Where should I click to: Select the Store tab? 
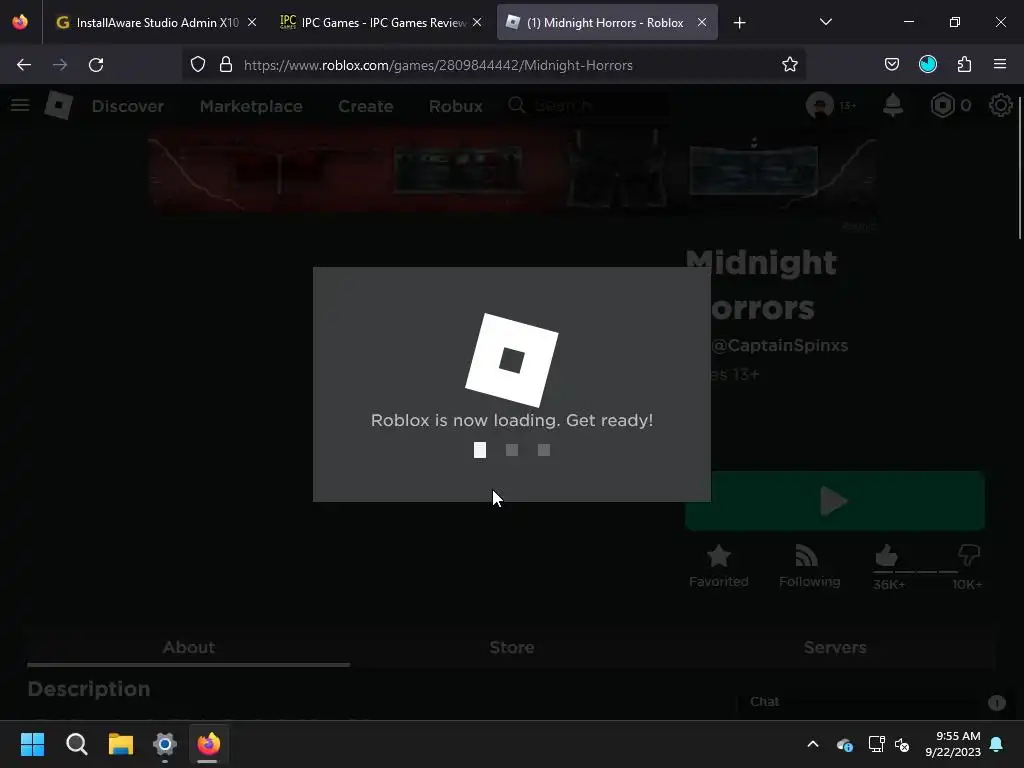512,647
